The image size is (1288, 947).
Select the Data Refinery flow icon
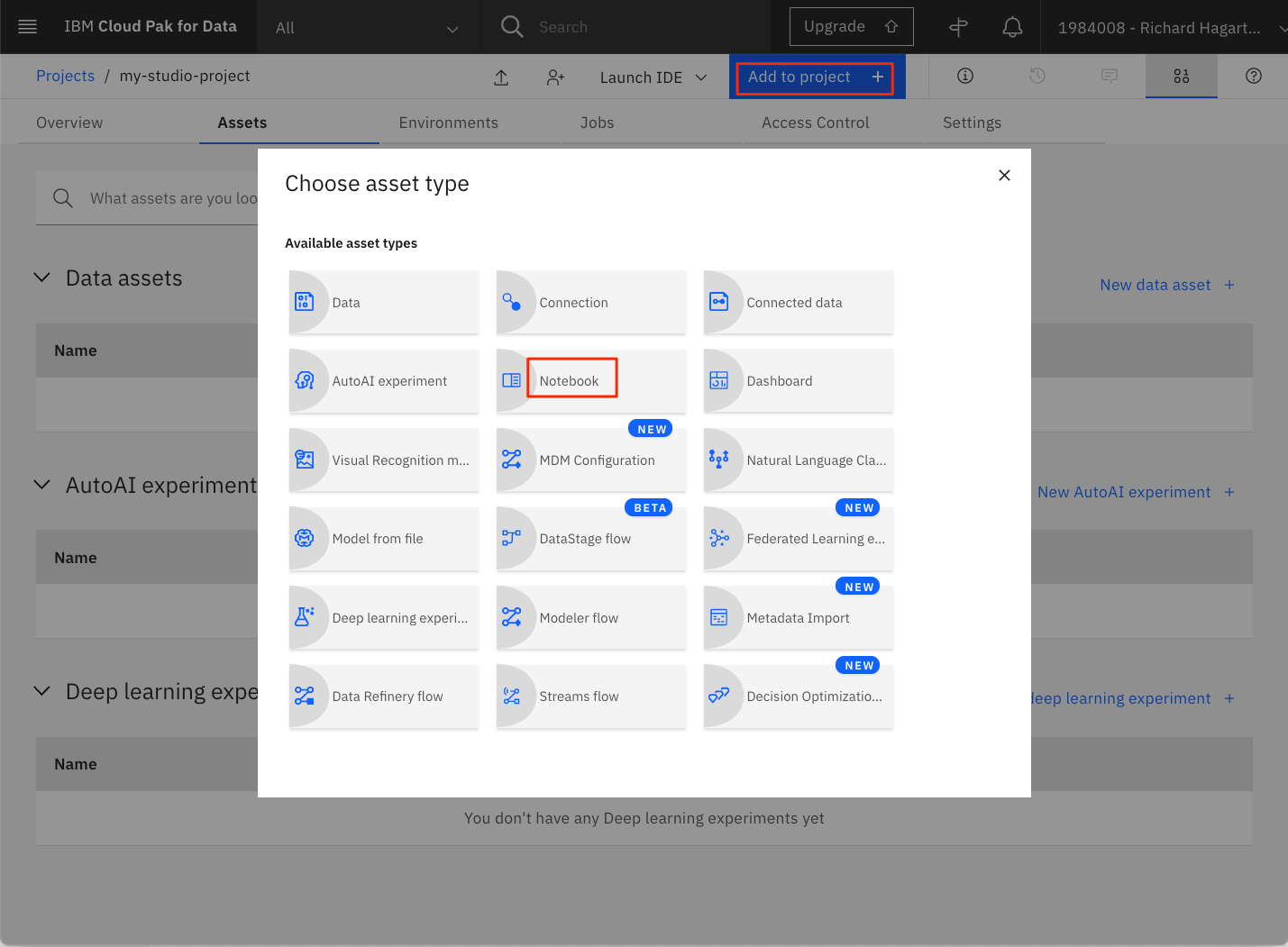click(x=305, y=696)
